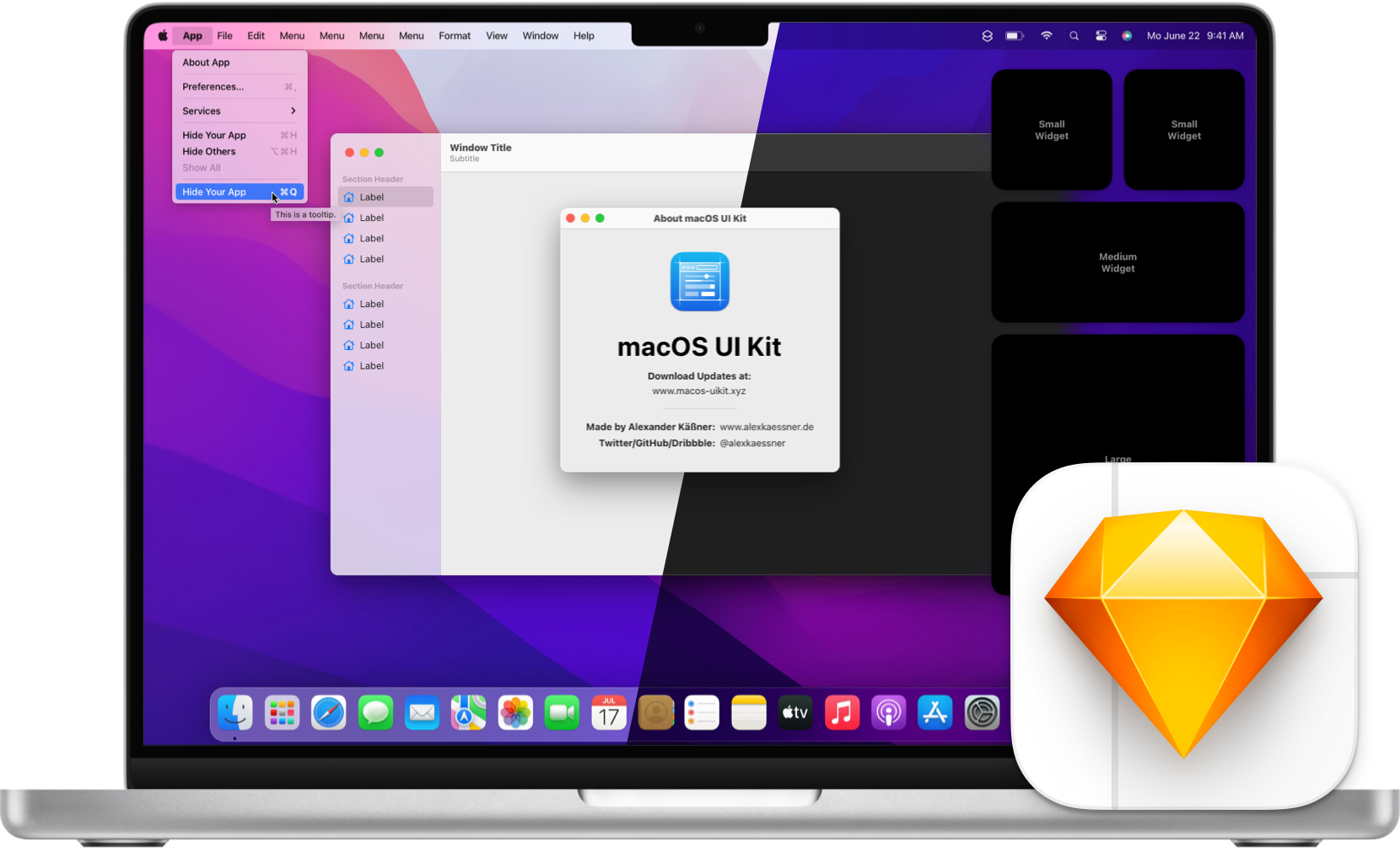
Task: Open Calendar icon showing 17
Action: pos(609,713)
